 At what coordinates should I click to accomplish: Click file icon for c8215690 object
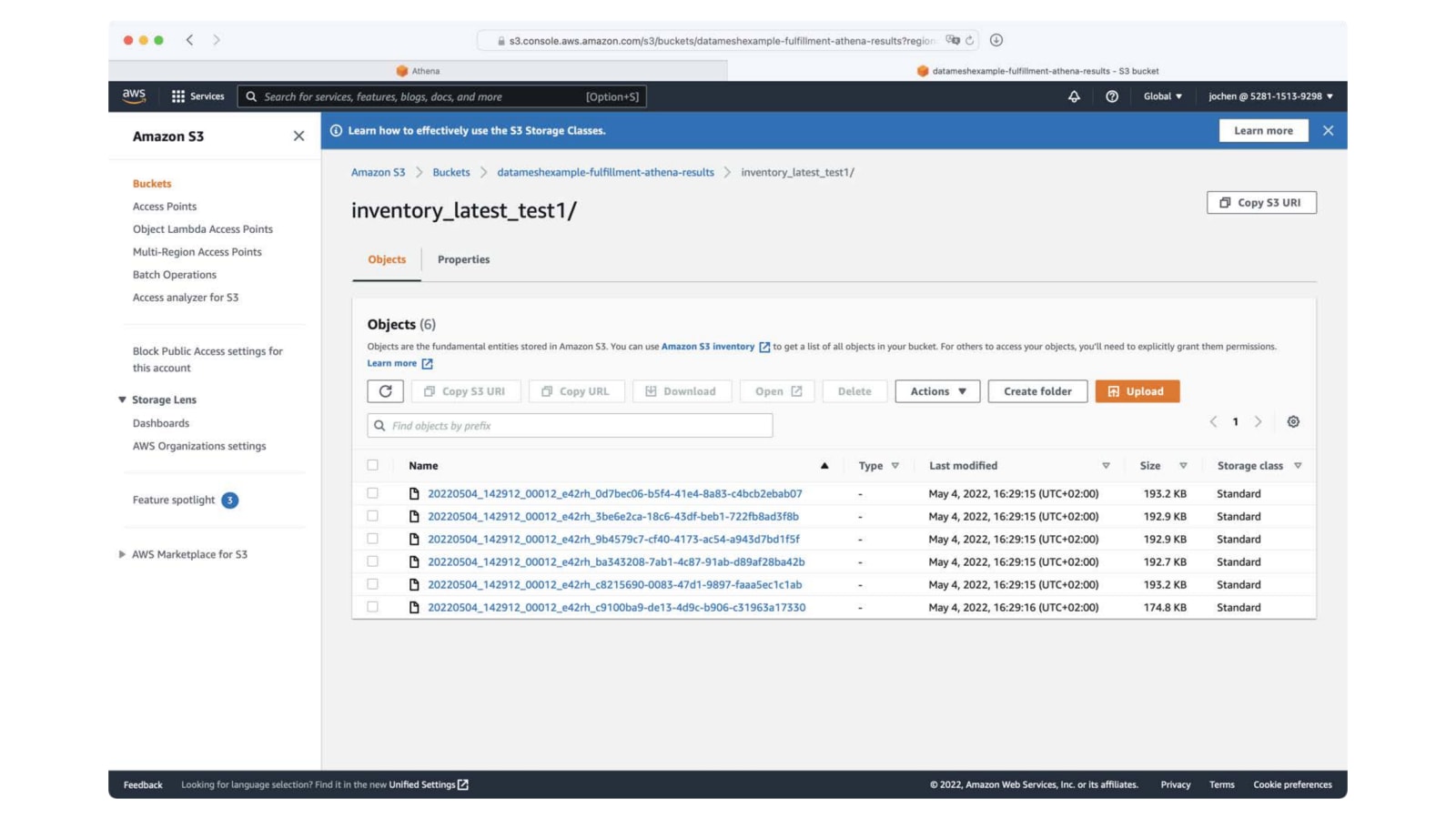(x=414, y=584)
